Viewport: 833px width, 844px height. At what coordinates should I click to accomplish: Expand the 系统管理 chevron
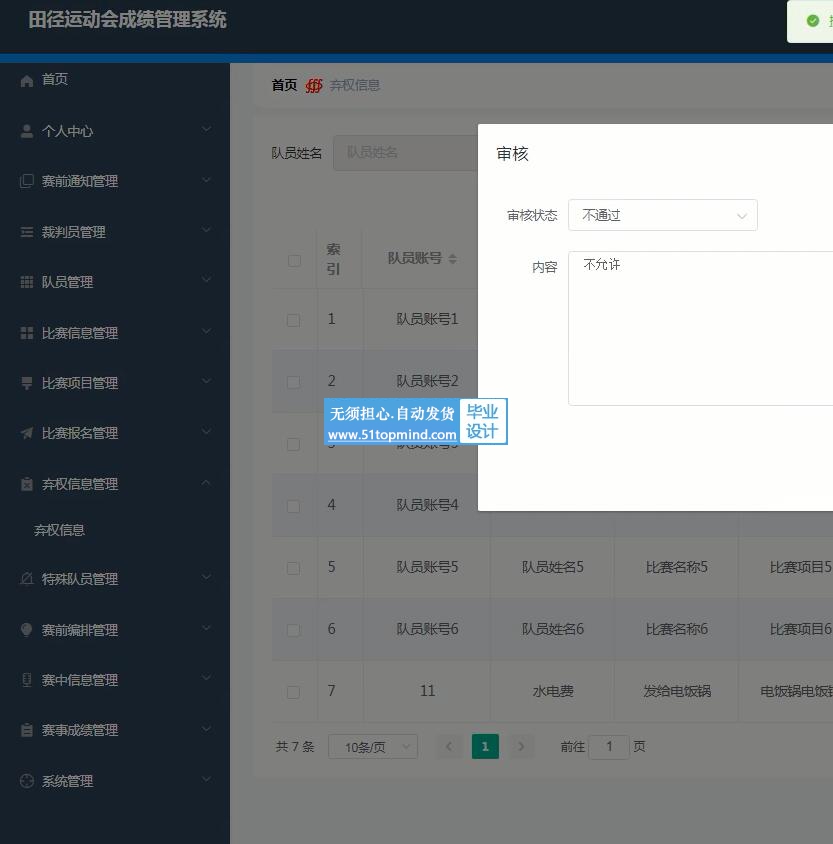[206, 779]
